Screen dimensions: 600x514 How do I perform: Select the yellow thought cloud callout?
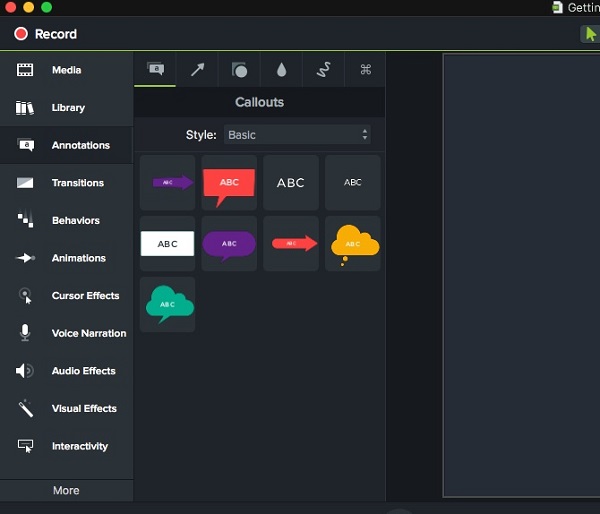tap(353, 243)
